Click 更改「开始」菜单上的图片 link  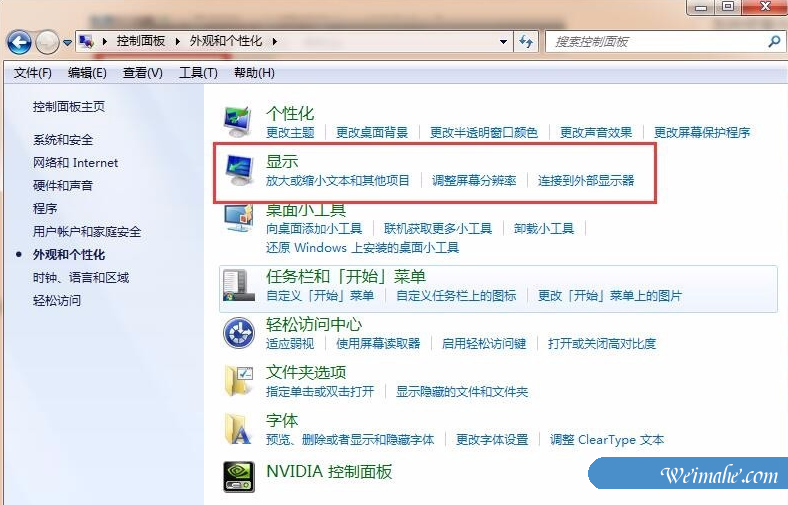coord(610,295)
